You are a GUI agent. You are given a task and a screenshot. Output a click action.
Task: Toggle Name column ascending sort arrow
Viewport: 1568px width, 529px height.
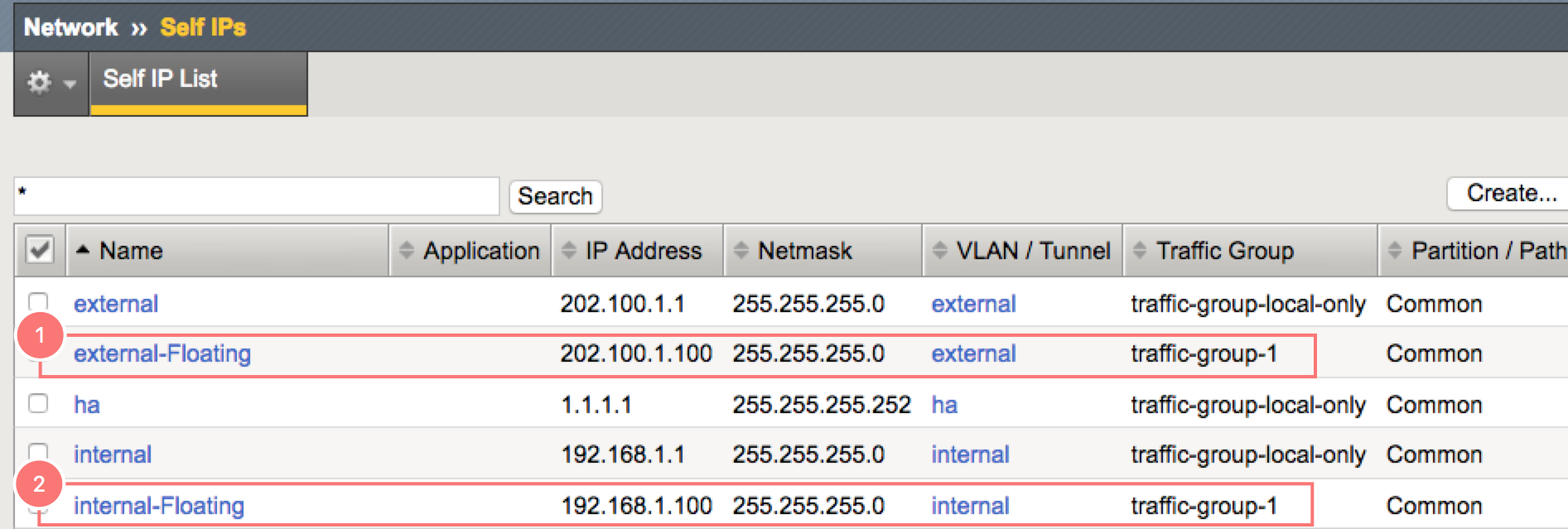(83, 249)
